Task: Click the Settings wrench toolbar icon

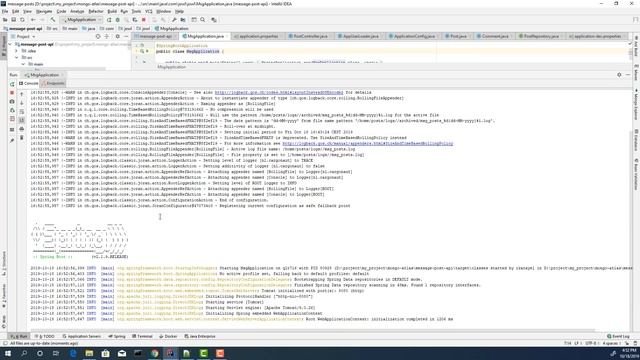Action: coord(174,20)
